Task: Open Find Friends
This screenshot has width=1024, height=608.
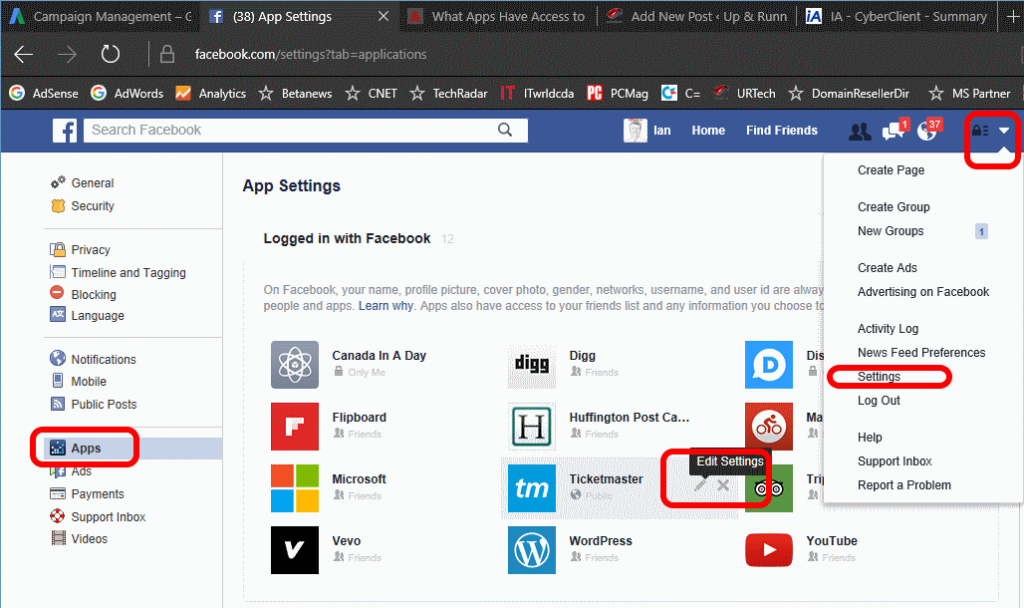Action: 781,130
